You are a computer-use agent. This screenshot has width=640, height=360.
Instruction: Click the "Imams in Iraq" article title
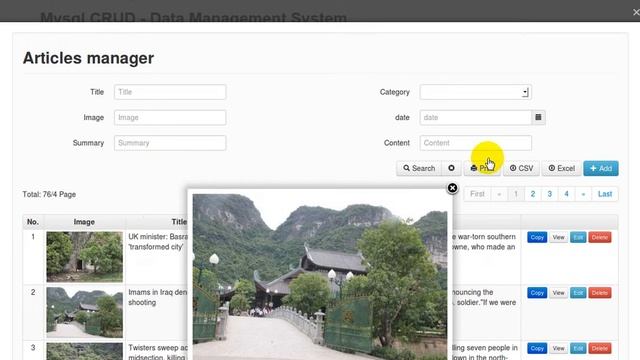[x=158, y=297]
